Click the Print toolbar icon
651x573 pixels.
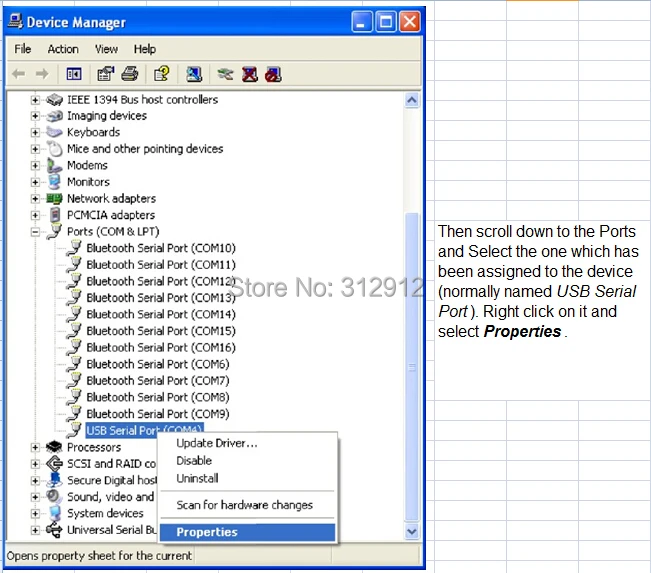[x=130, y=74]
